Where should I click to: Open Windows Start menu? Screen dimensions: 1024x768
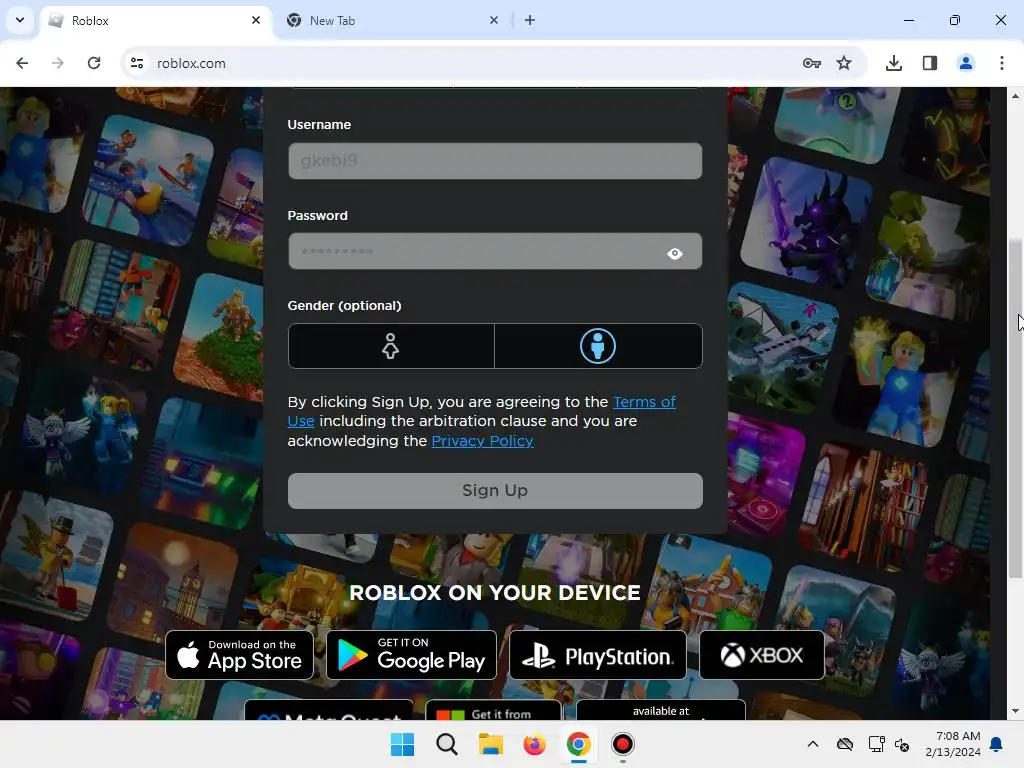point(402,744)
